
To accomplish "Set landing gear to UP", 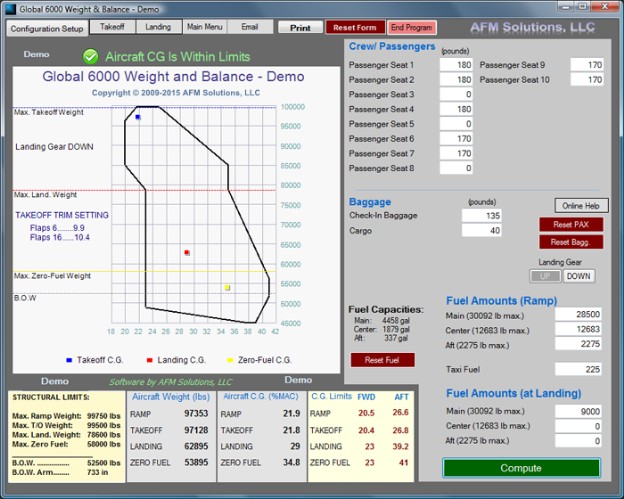I will pos(545,276).
